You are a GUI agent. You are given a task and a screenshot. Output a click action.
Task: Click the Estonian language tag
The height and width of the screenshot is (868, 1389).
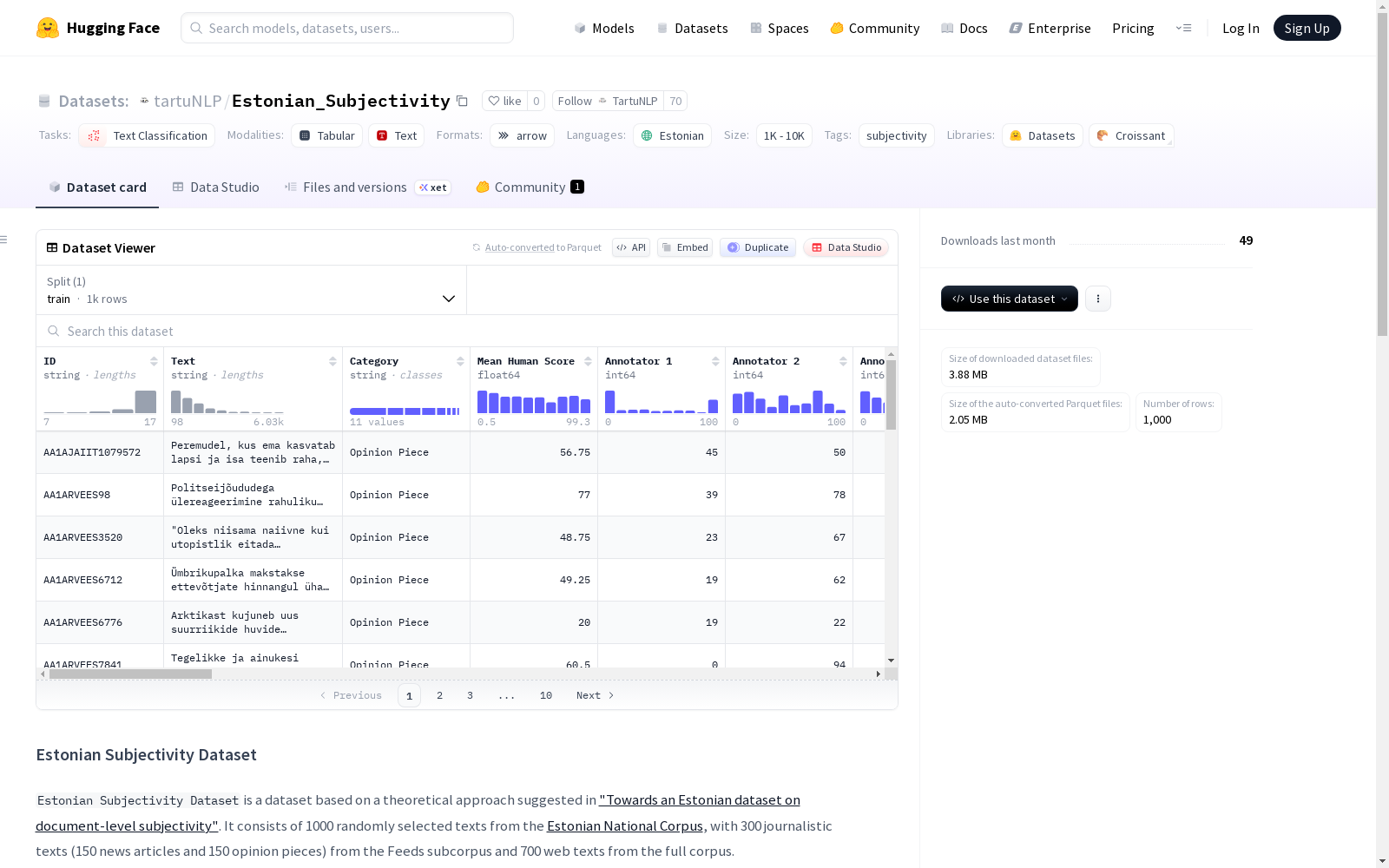(672, 135)
